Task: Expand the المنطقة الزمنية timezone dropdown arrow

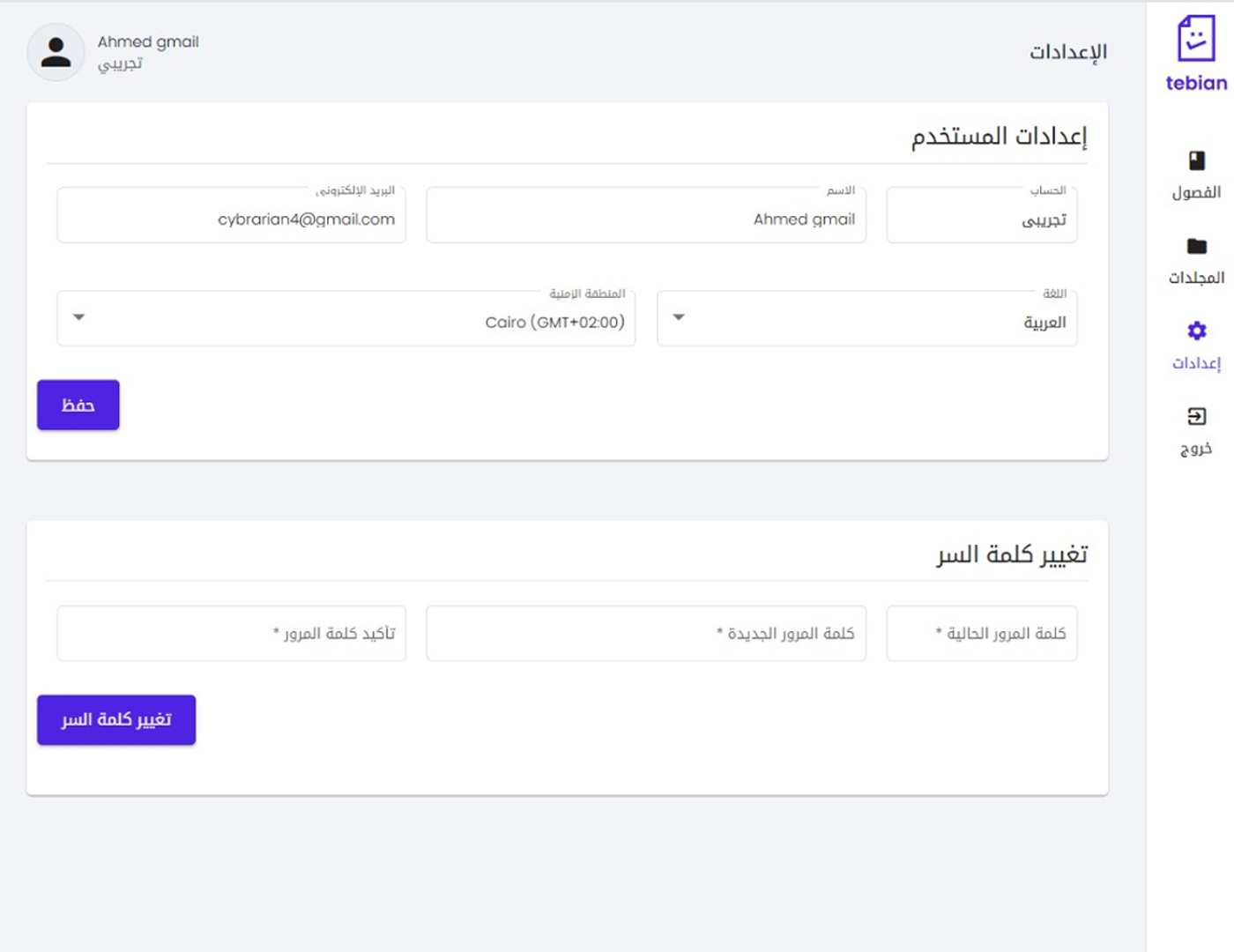Action: pos(79,317)
